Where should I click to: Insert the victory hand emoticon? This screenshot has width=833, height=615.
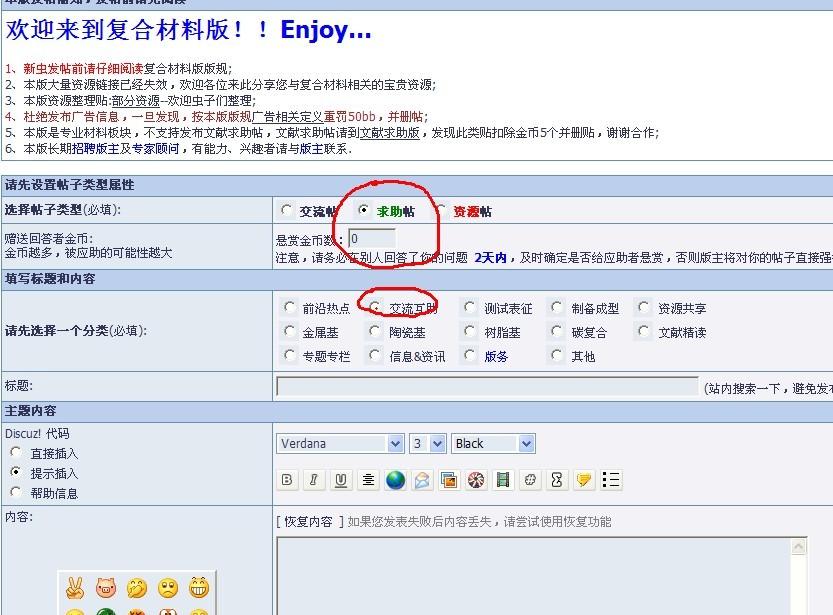pyautogui.click(x=75, y=587)
